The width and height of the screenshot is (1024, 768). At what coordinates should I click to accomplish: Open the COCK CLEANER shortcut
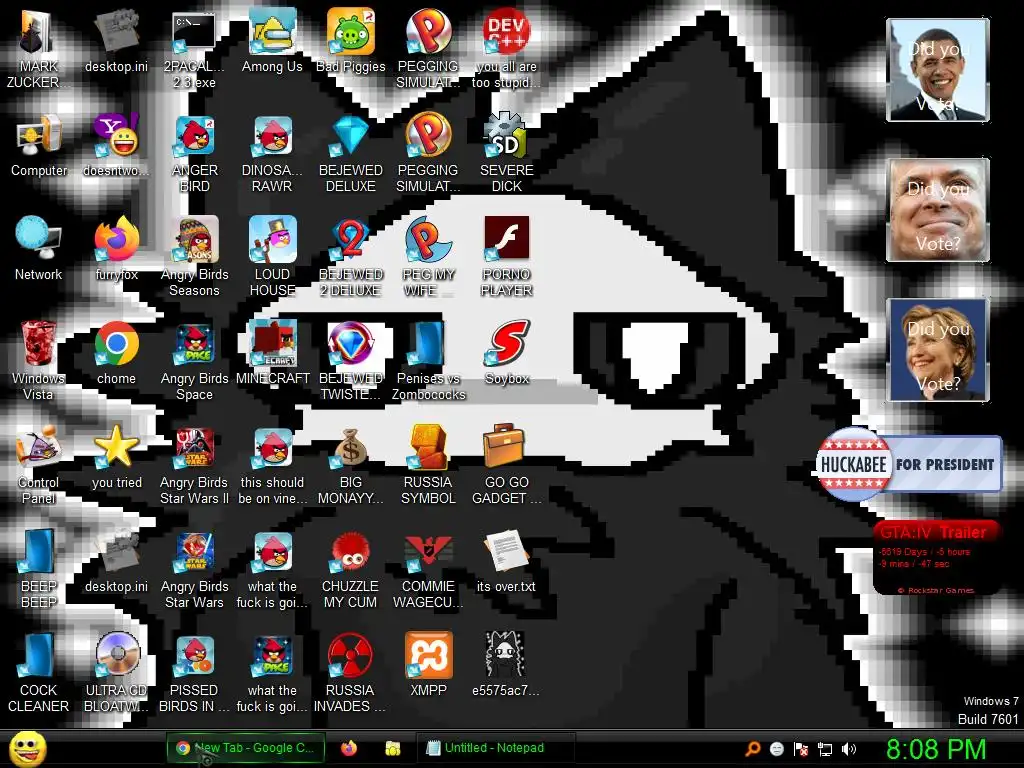tap(39, 673)
